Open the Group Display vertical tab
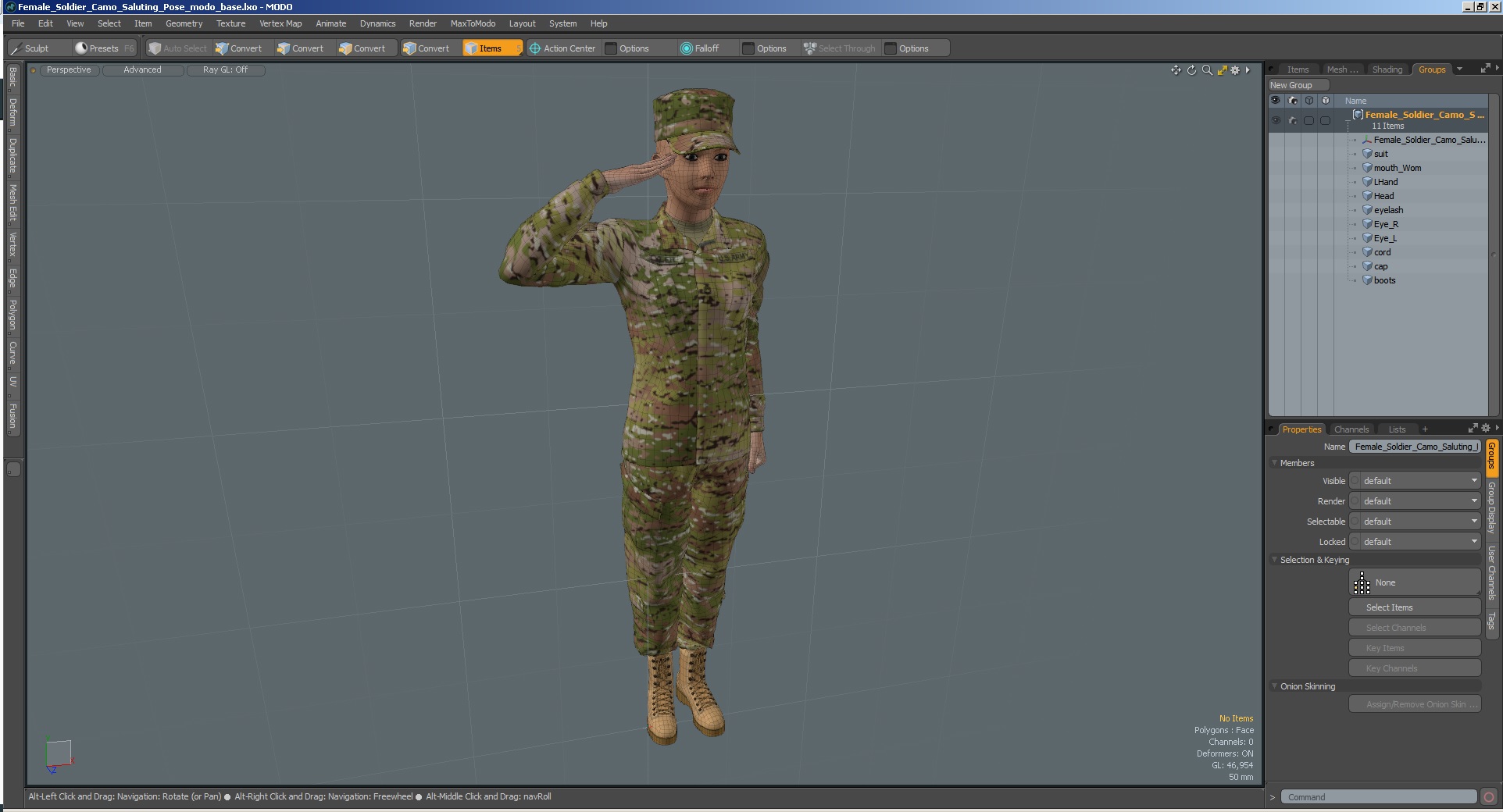This screenshot has height=812, width=1503. click(1491, 507)
